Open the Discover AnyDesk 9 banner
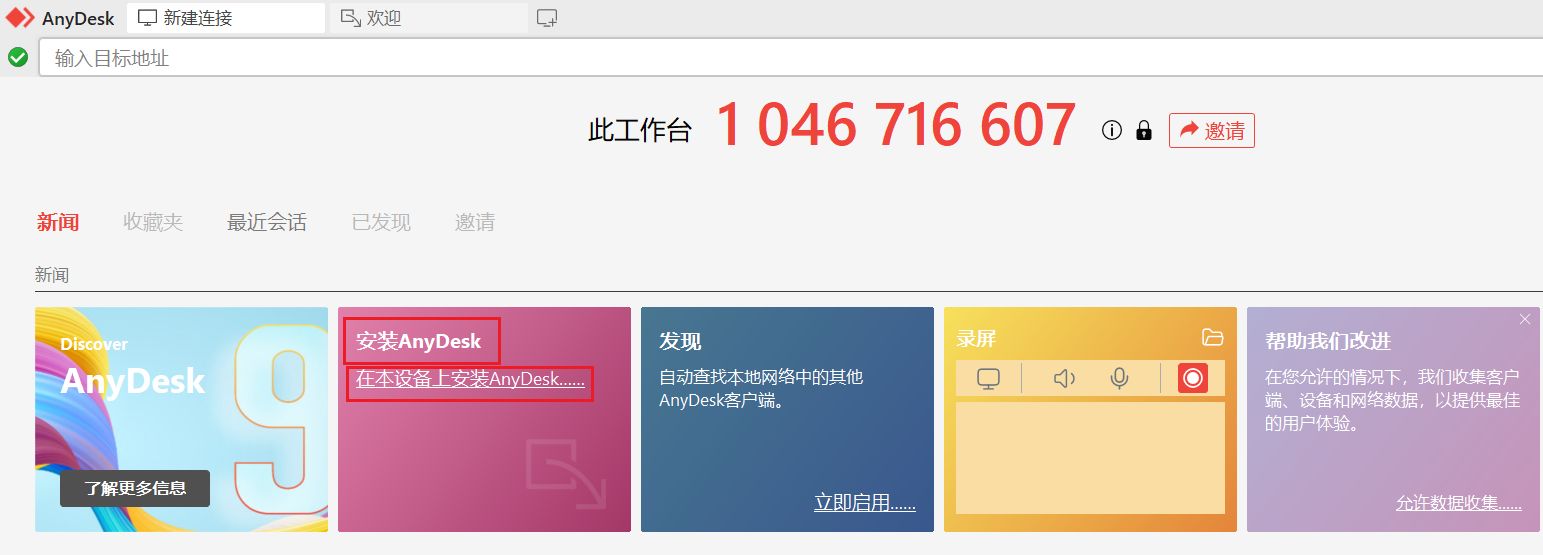1543x555 pixels. 181,419
